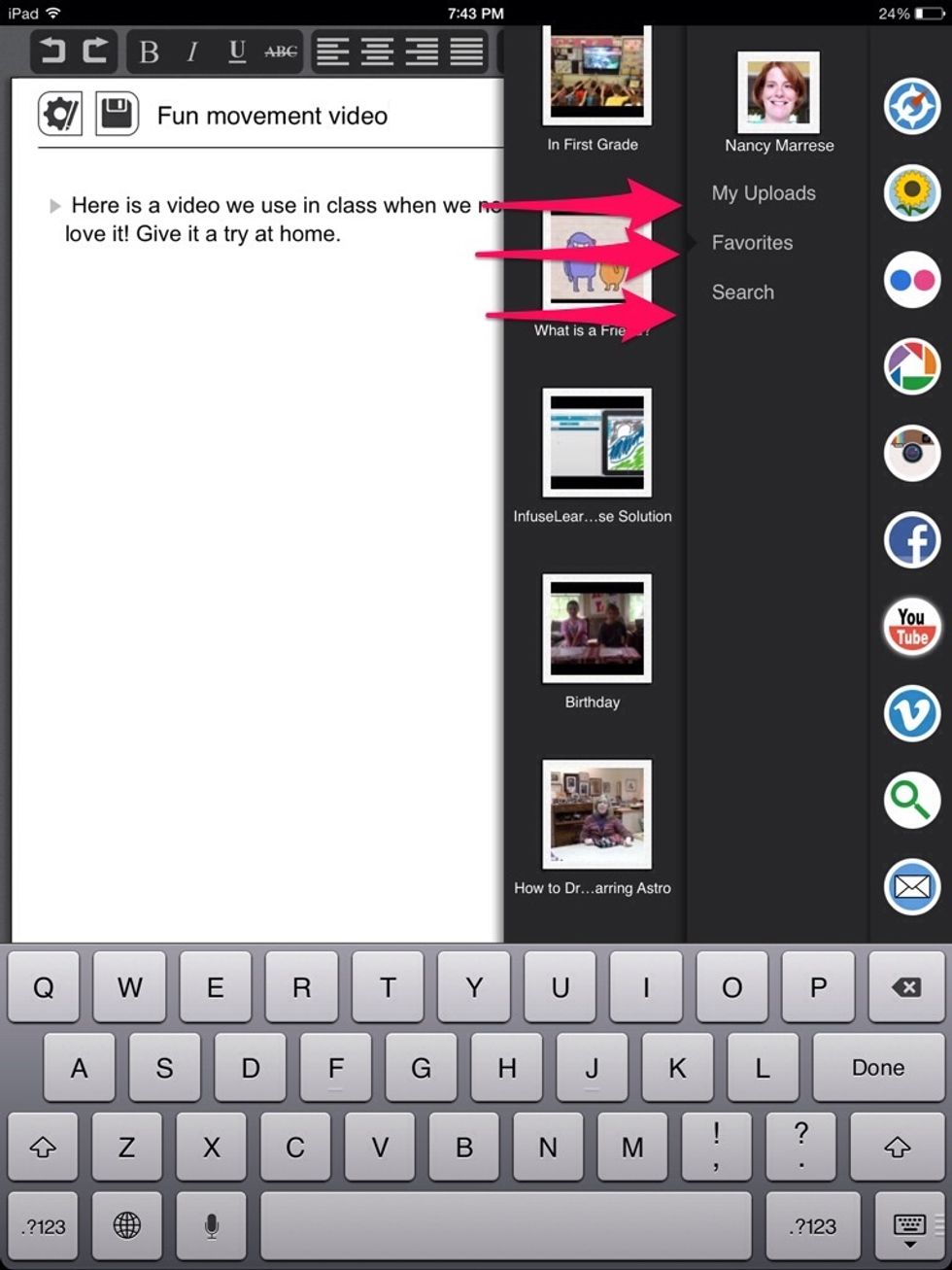Open My Uploads
This screenshot has height=1270, width=952.
tap(764, 192)
